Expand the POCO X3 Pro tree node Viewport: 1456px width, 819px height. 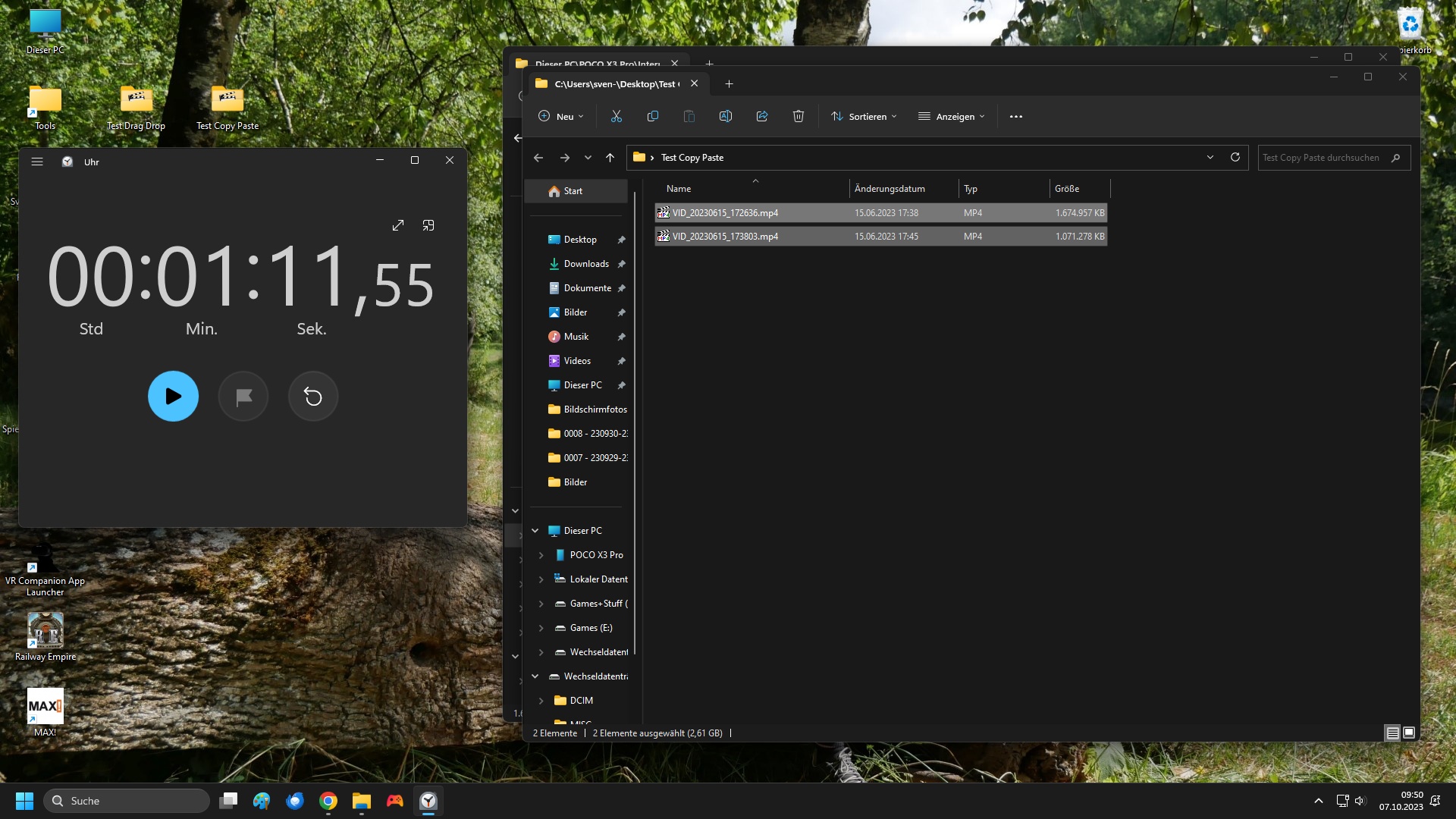tap(541, 555)
